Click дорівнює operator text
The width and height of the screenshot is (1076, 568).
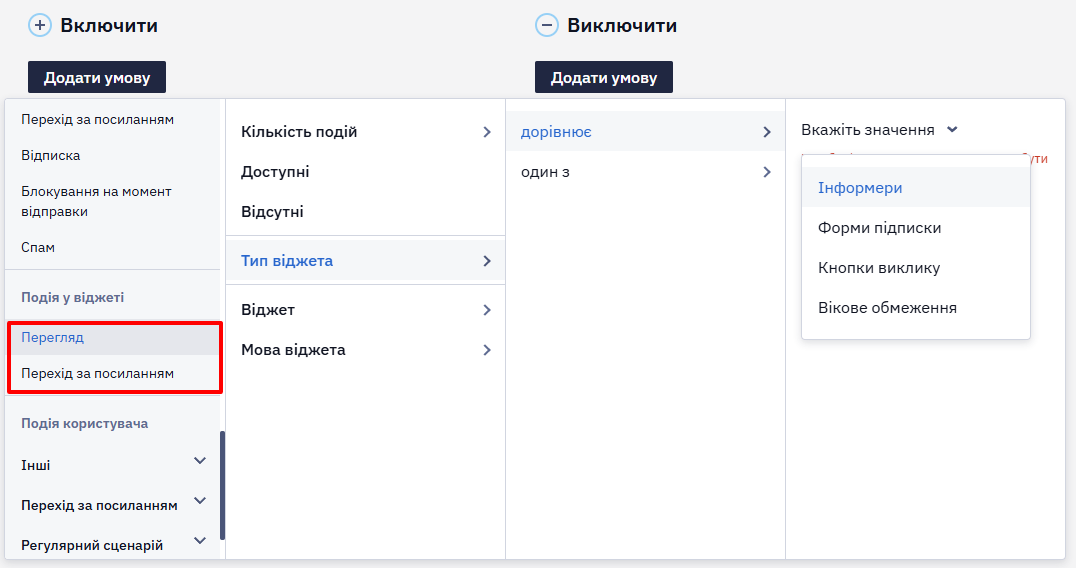(x=556, y=132)
